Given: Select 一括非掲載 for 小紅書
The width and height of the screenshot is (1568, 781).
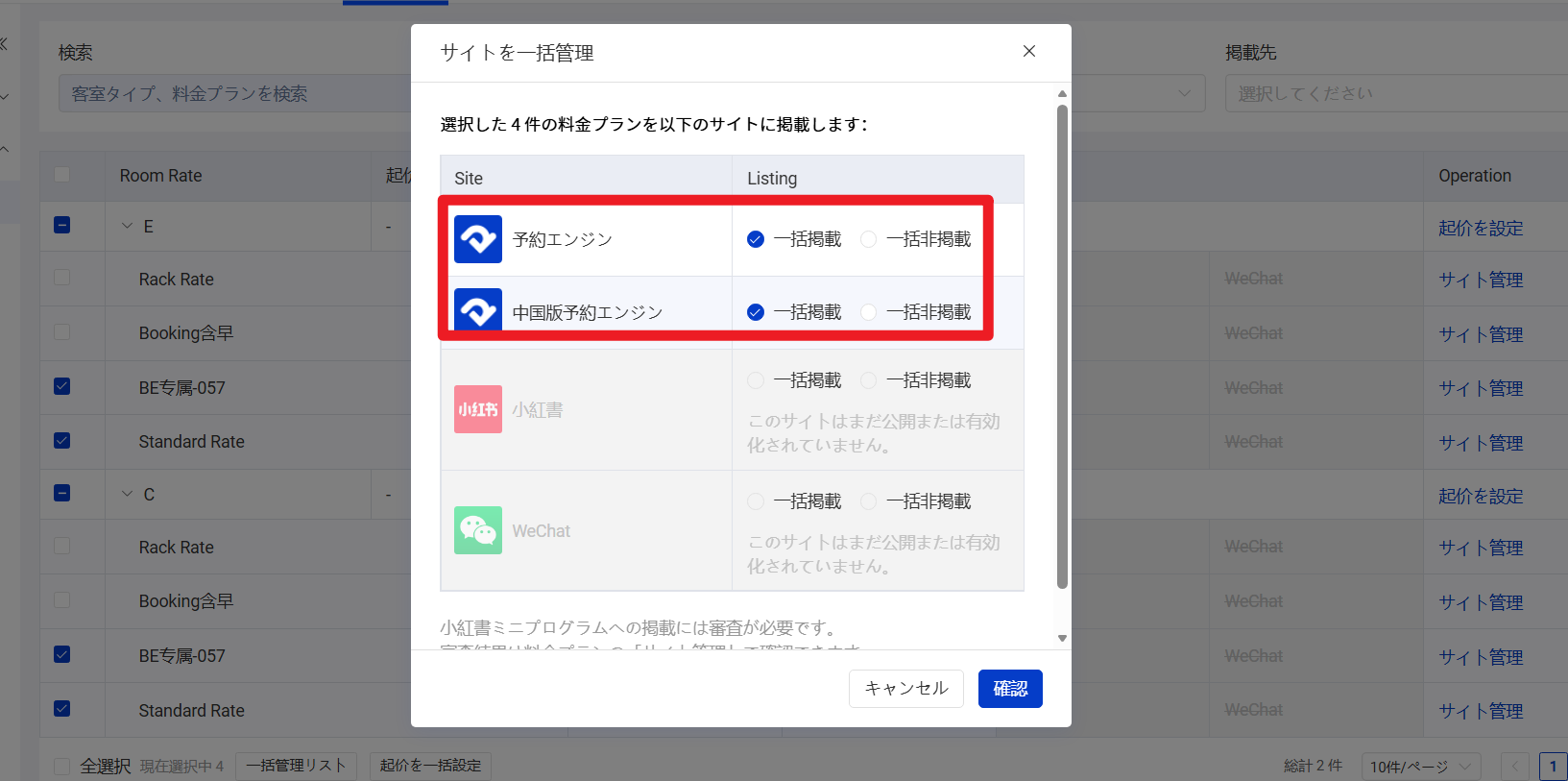Looking at the screenshot, I should coord(868,380).
